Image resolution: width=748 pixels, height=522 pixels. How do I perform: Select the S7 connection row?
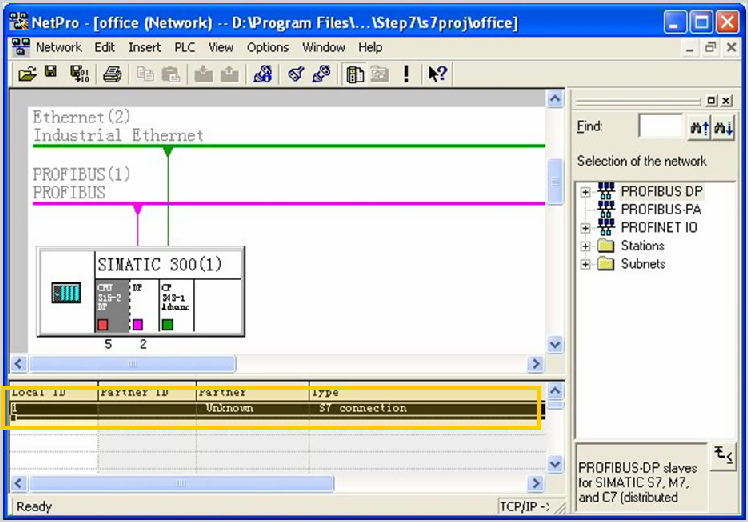(277, 408)
